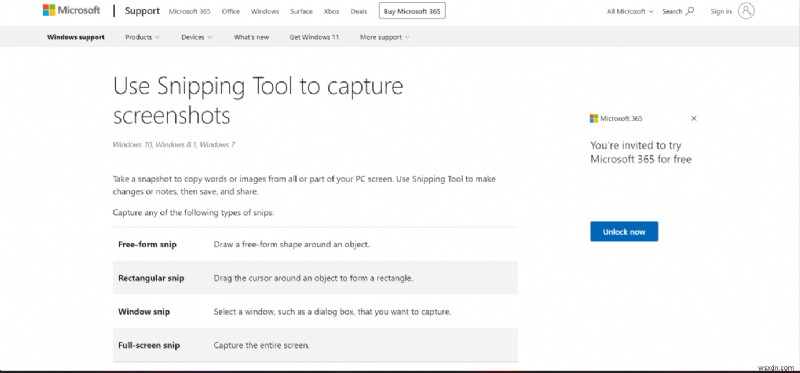The height and width of the screenshot is (373, 800).
Task: Click the Buy Microsoft 365 button
Action: coord(412,11)
